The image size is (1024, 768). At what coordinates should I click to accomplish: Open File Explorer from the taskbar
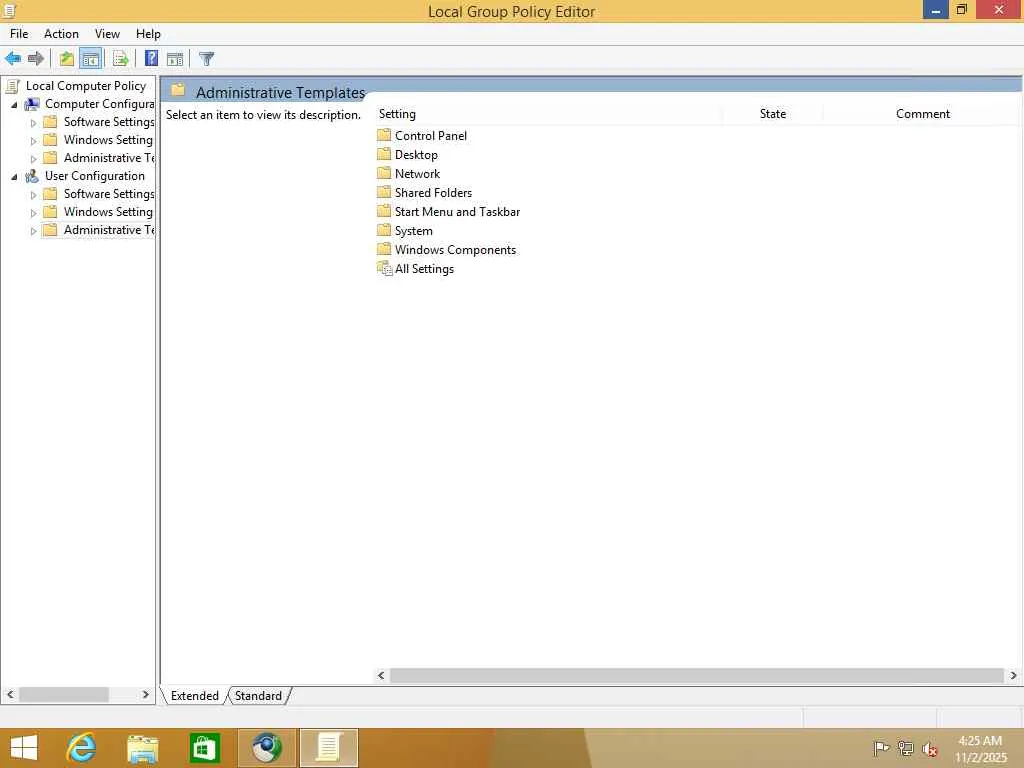coord(142,748)
